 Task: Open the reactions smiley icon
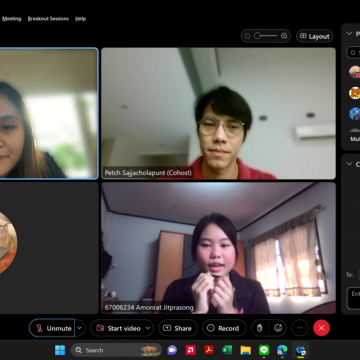pos(278,328)
